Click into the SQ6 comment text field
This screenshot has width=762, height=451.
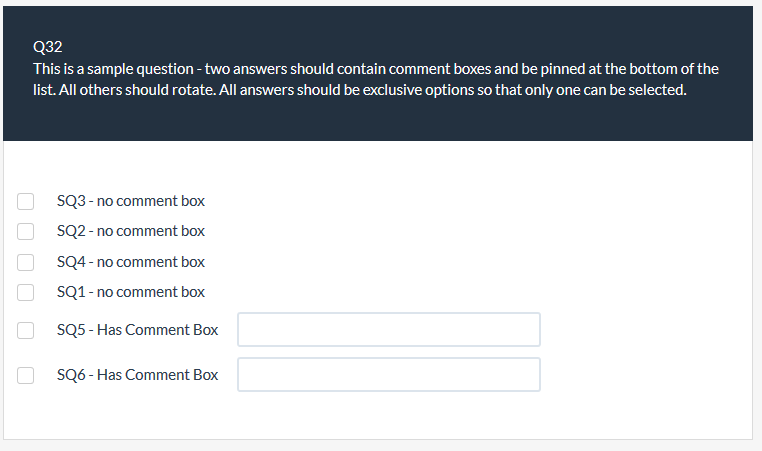click(389, 375)
